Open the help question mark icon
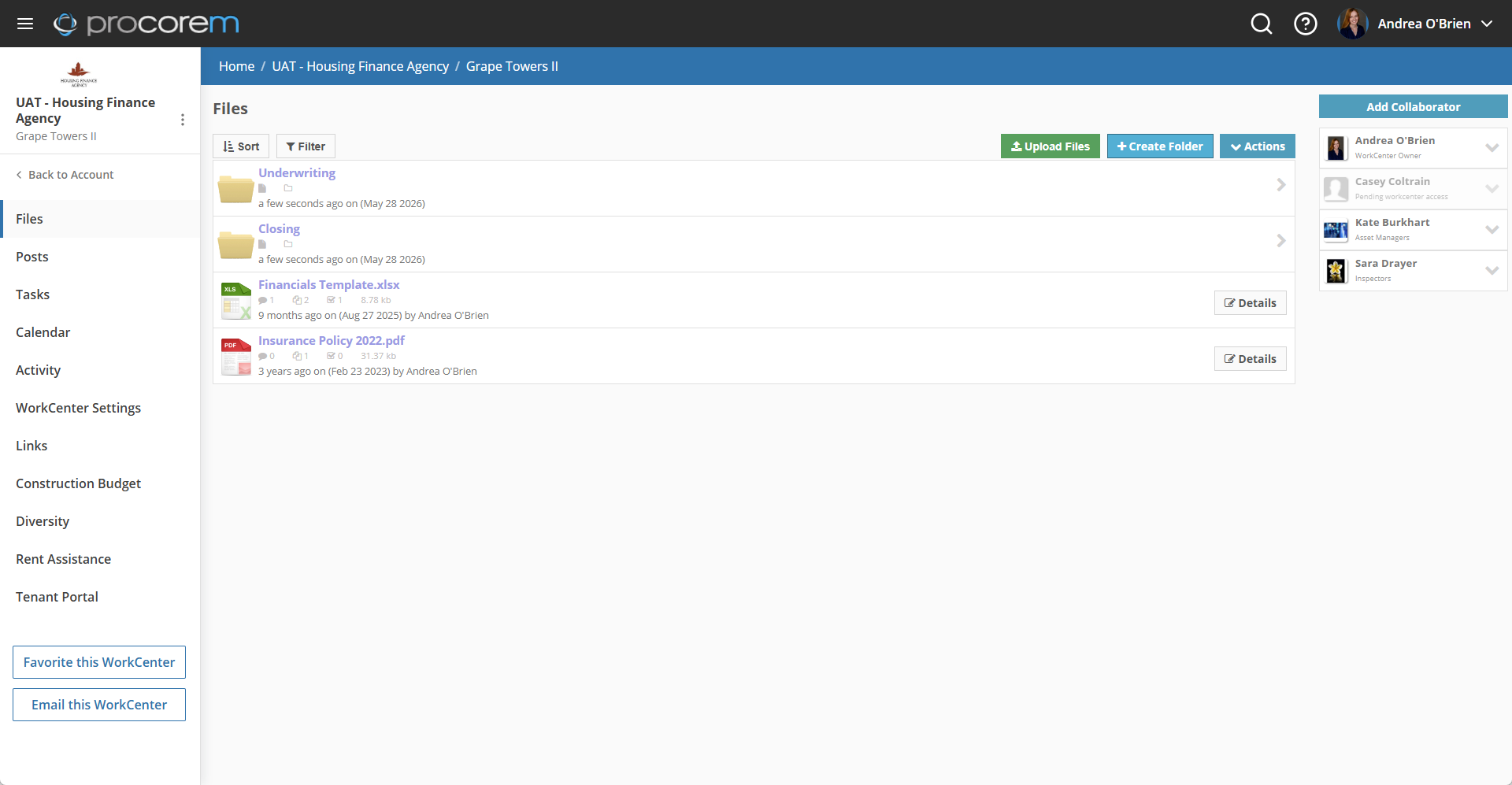 click(x=1306, y=24)
